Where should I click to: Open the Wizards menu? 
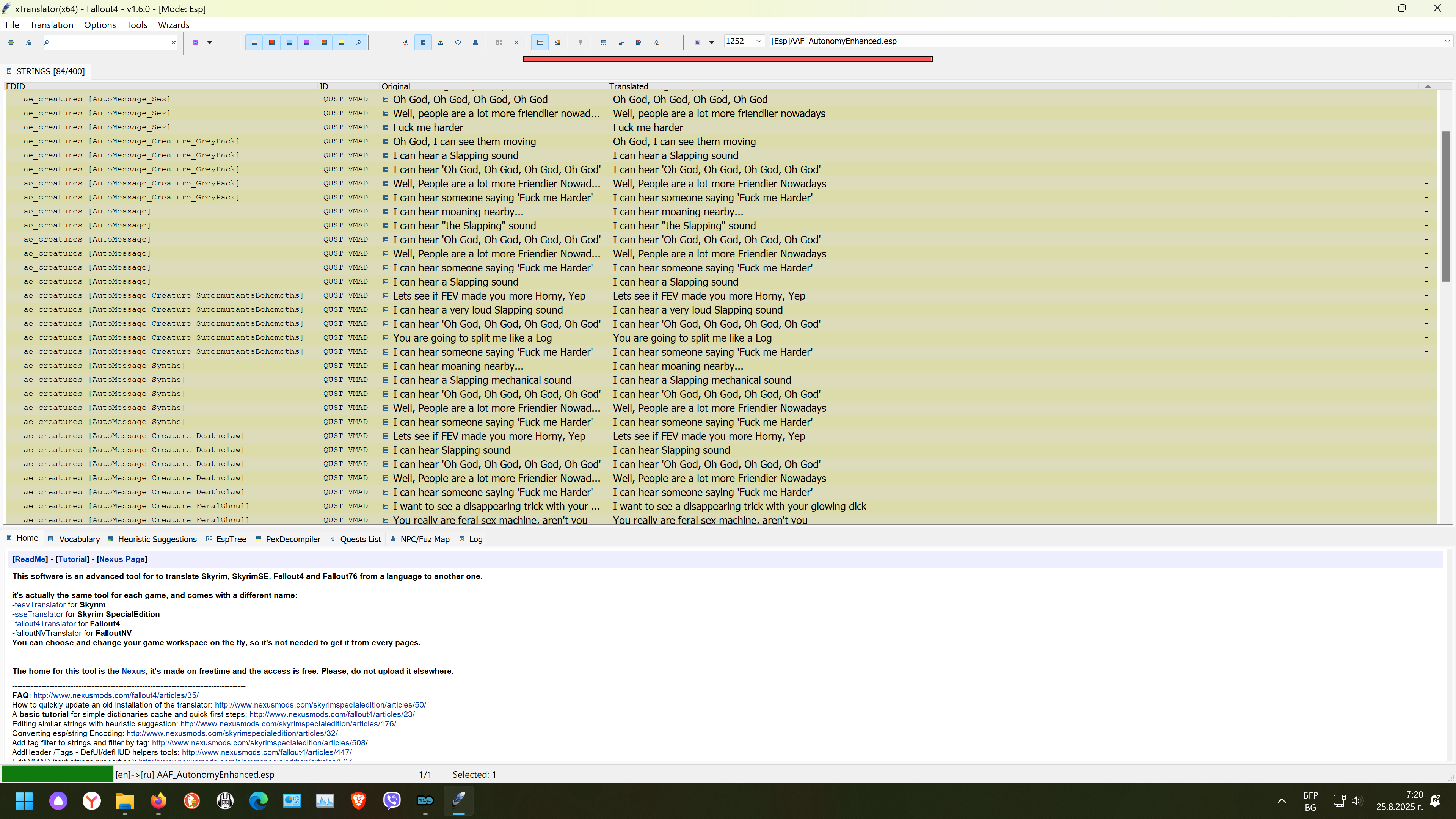click(174, 25)
